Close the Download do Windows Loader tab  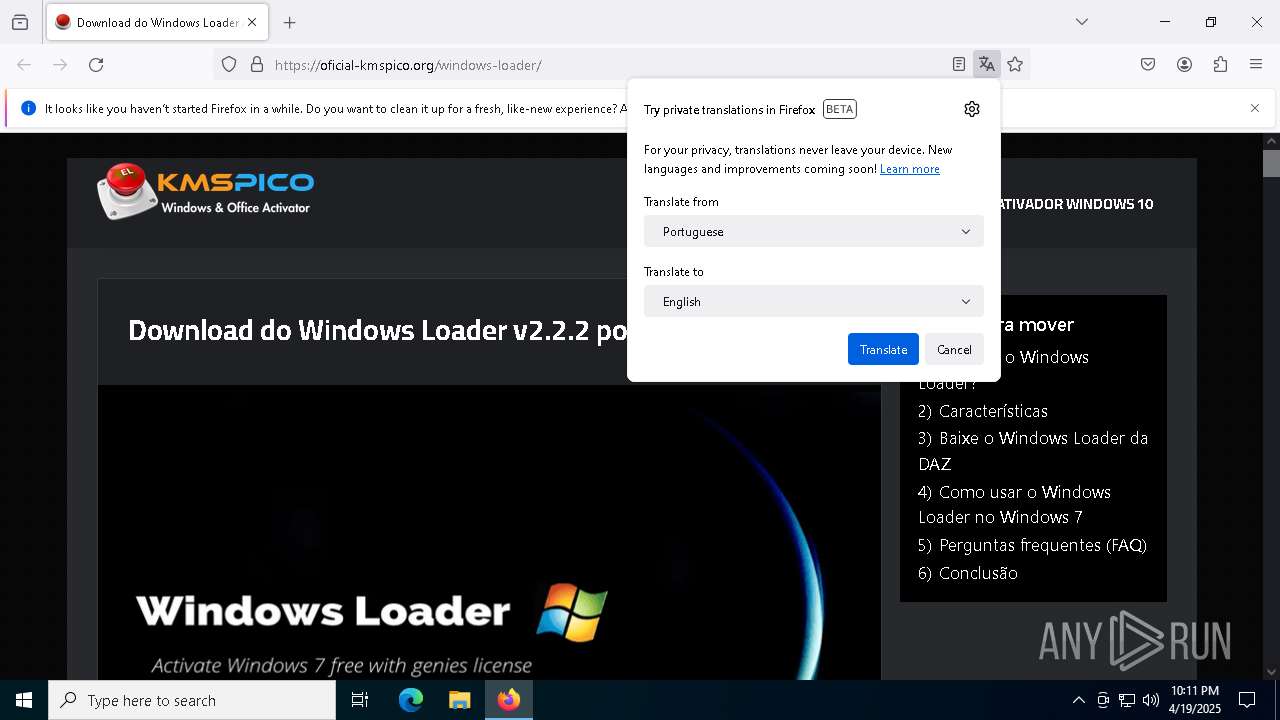coord(252,22)
